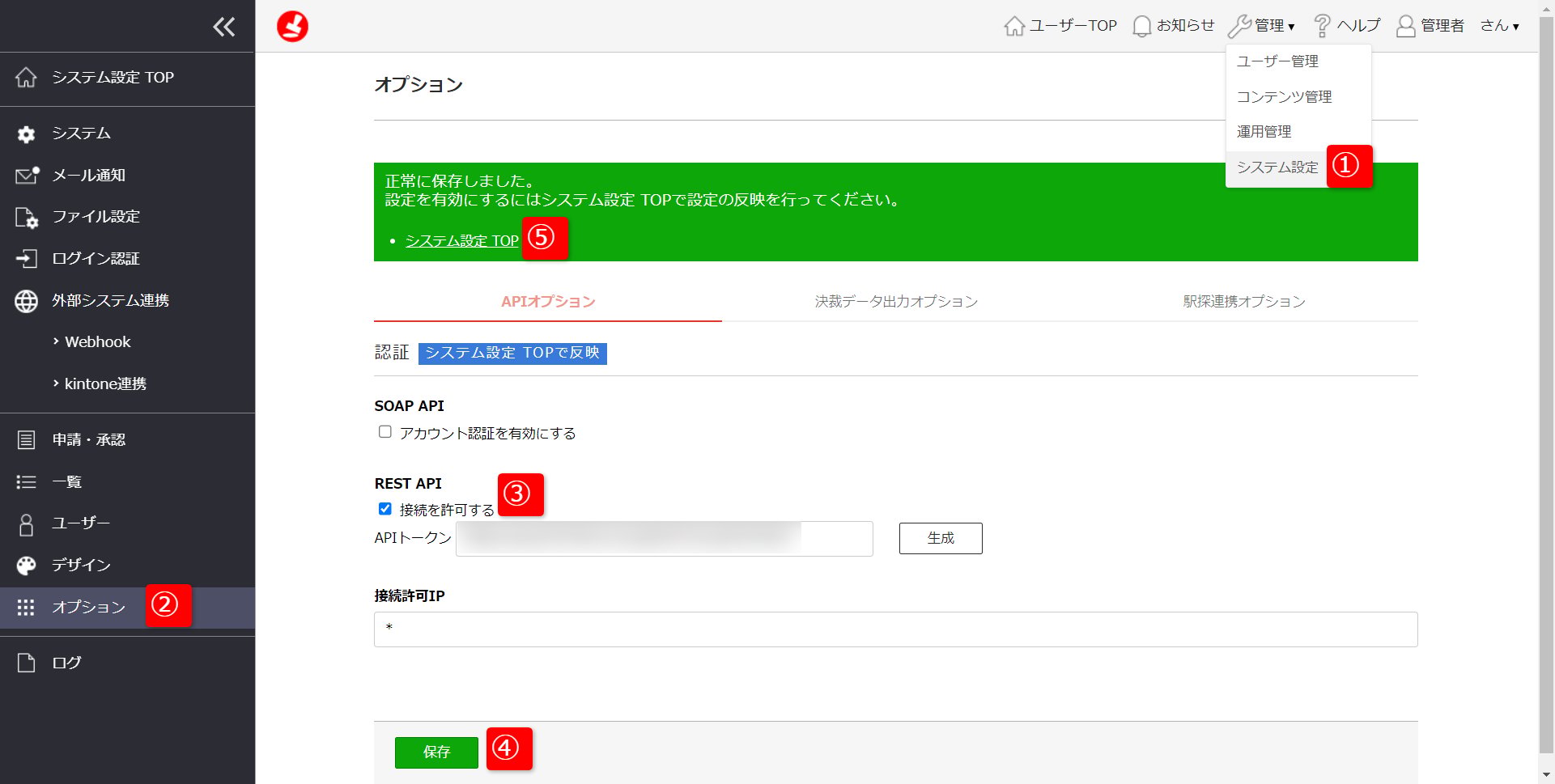Click the house icon for ユーザーTOP

tap(1014, 26)
